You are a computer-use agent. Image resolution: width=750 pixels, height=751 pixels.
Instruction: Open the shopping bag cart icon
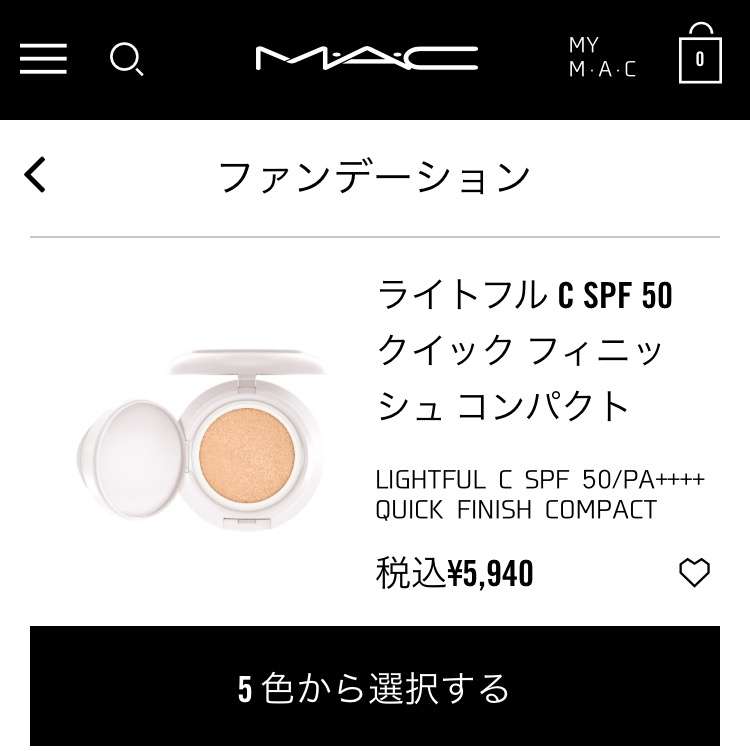(x=700, y=53)
